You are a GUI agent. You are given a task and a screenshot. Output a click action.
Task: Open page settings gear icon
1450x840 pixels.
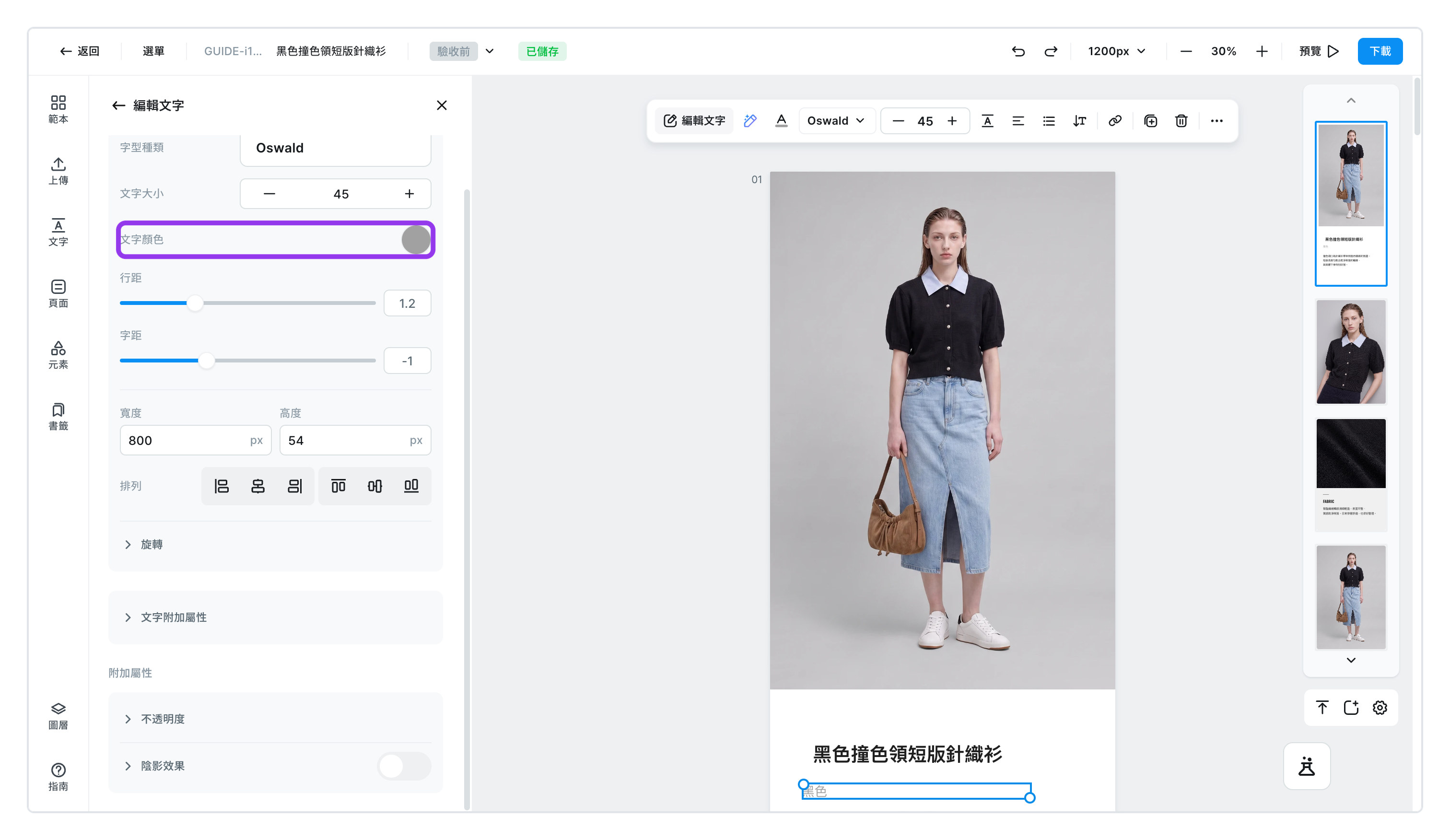[x=1379, y=708]
